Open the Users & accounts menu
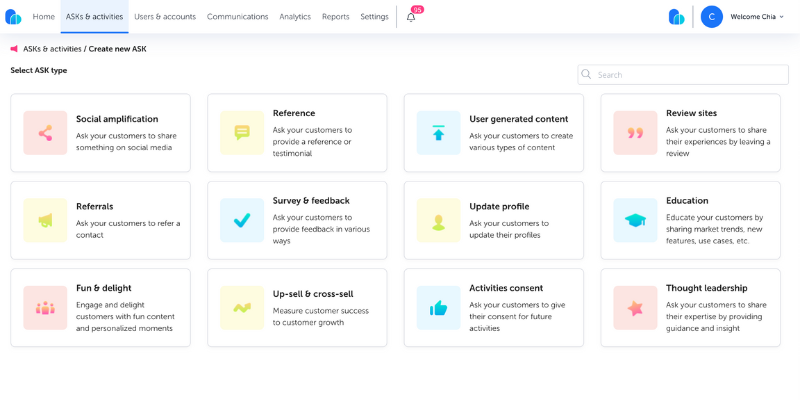Viewport: 800px width, 400px height. [165, 17]
